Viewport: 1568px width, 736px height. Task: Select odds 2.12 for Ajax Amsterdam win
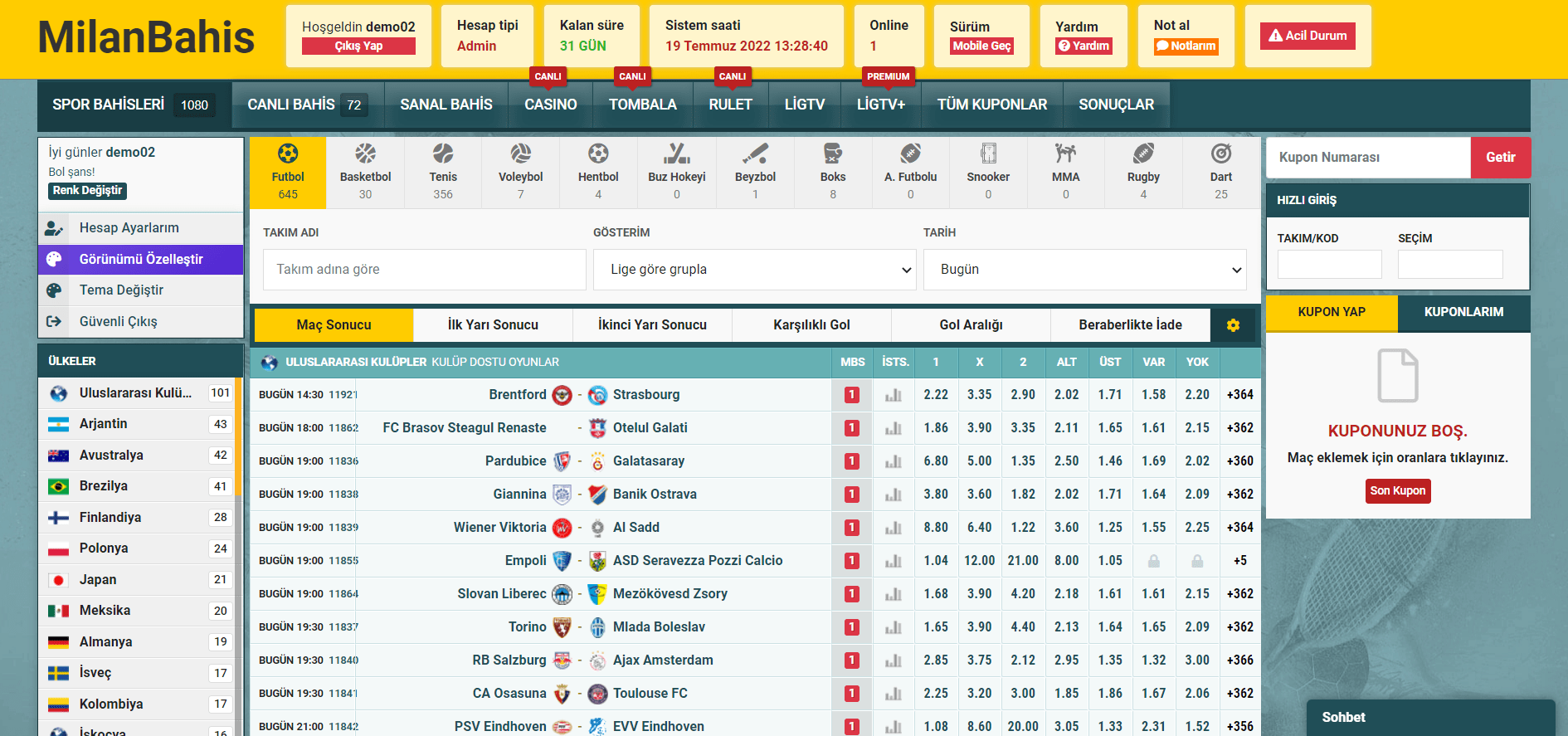click(1023, 660)
